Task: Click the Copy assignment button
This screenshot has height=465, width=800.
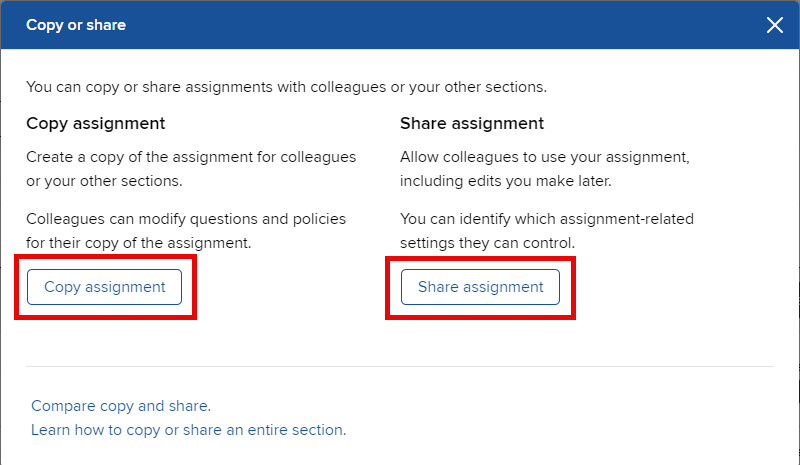Action: click(105, 287)
